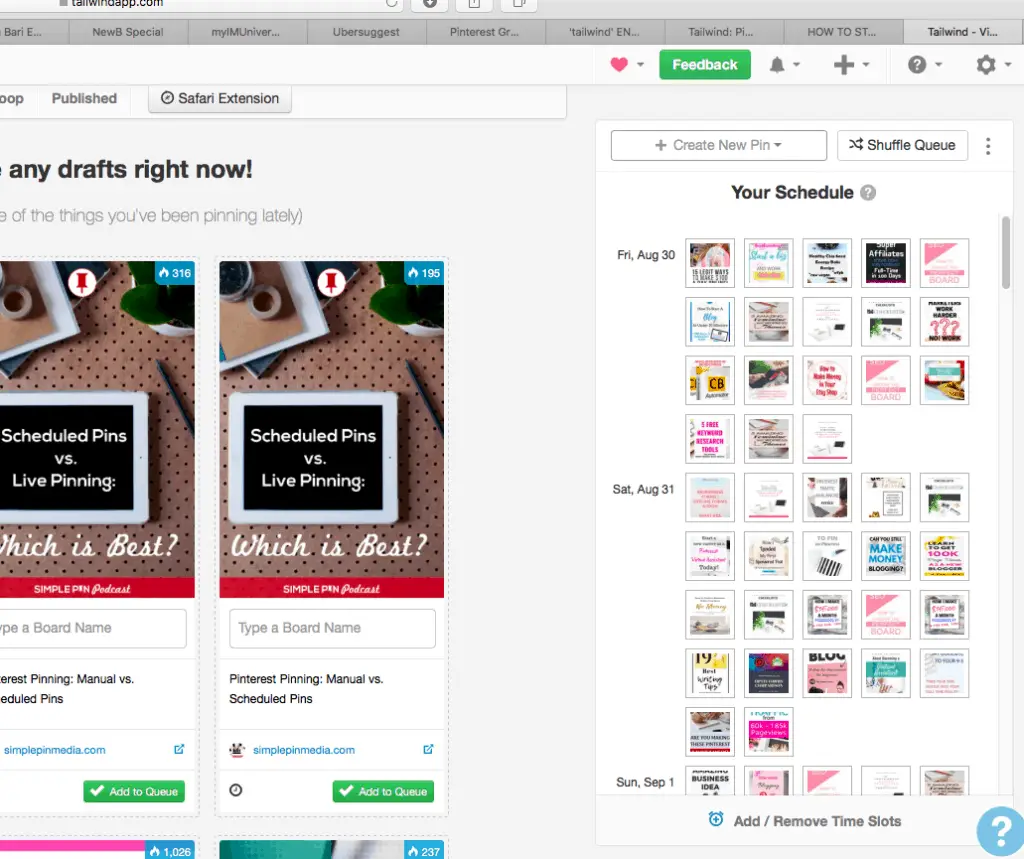Switch to the Pinterest Gr... browser tab
1024x859 pixels.
point(485,32)
